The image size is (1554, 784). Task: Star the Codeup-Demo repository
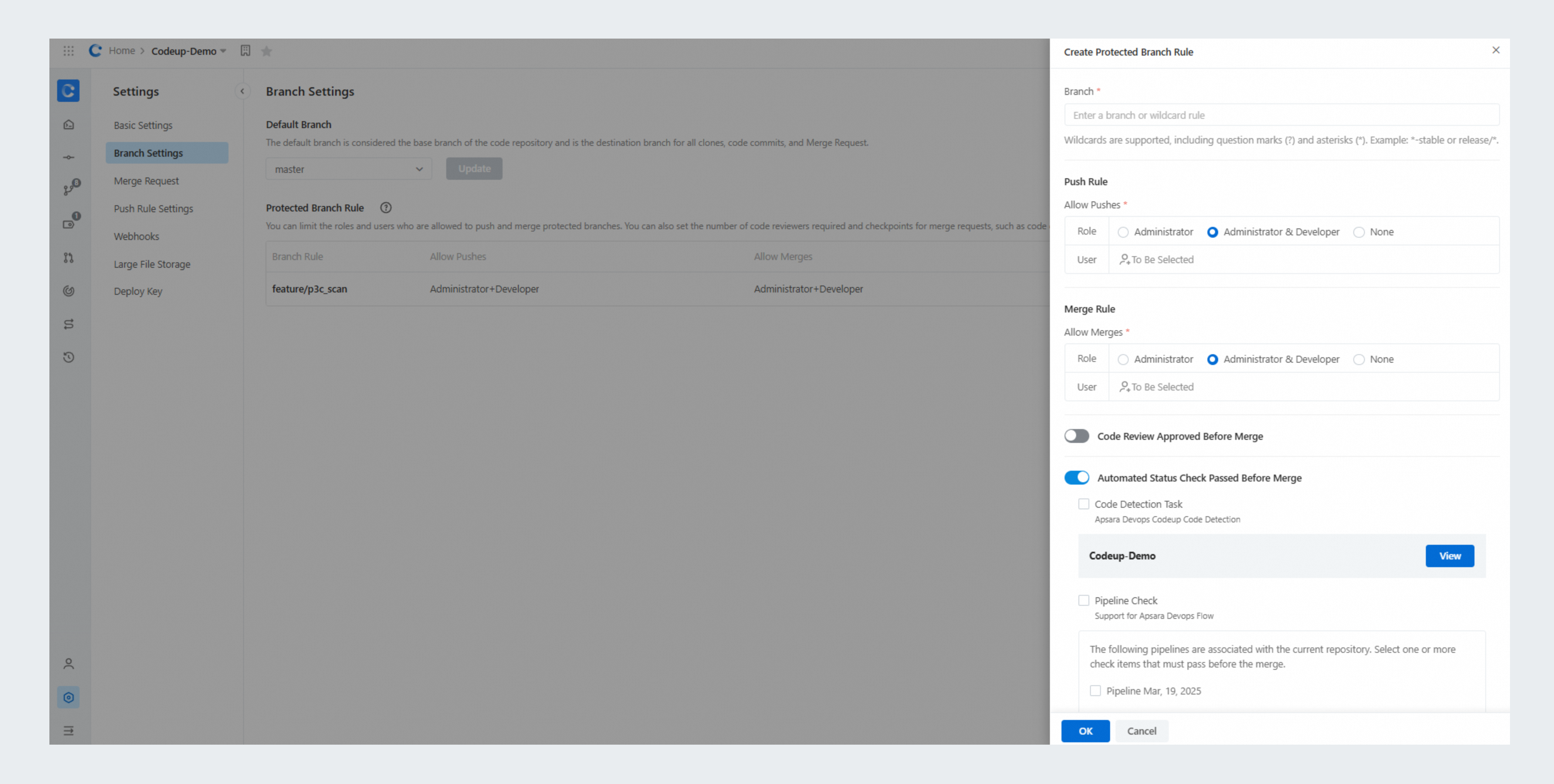(267, 51)
